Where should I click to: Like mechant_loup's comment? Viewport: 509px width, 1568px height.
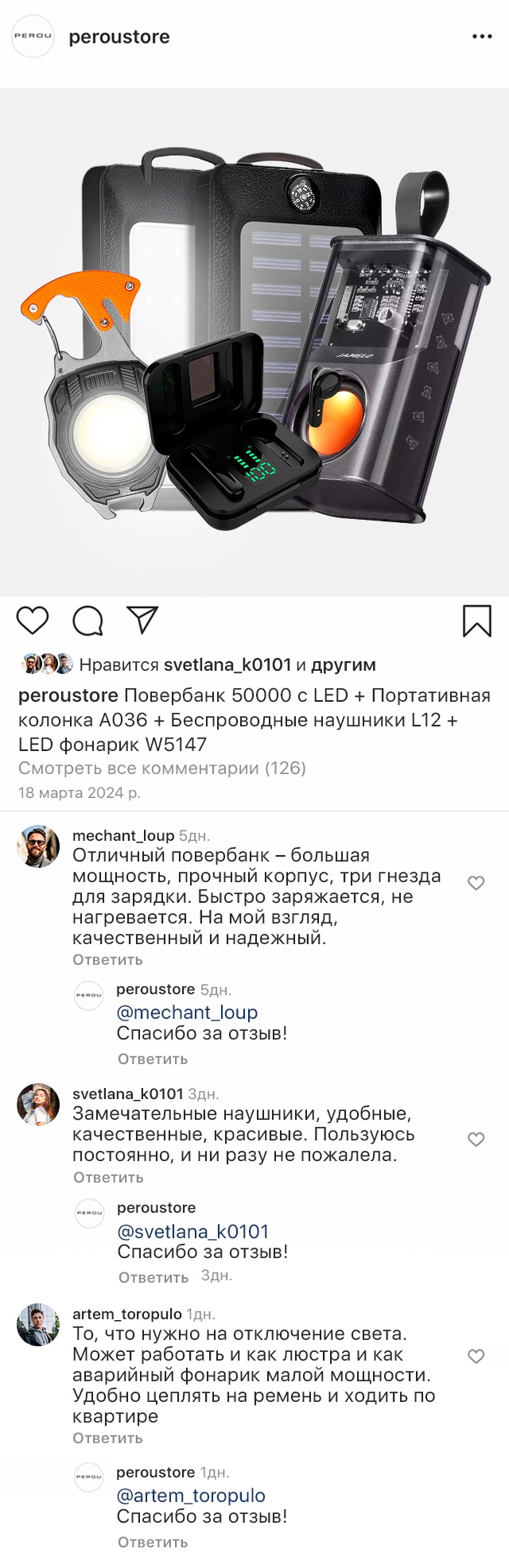476,883
